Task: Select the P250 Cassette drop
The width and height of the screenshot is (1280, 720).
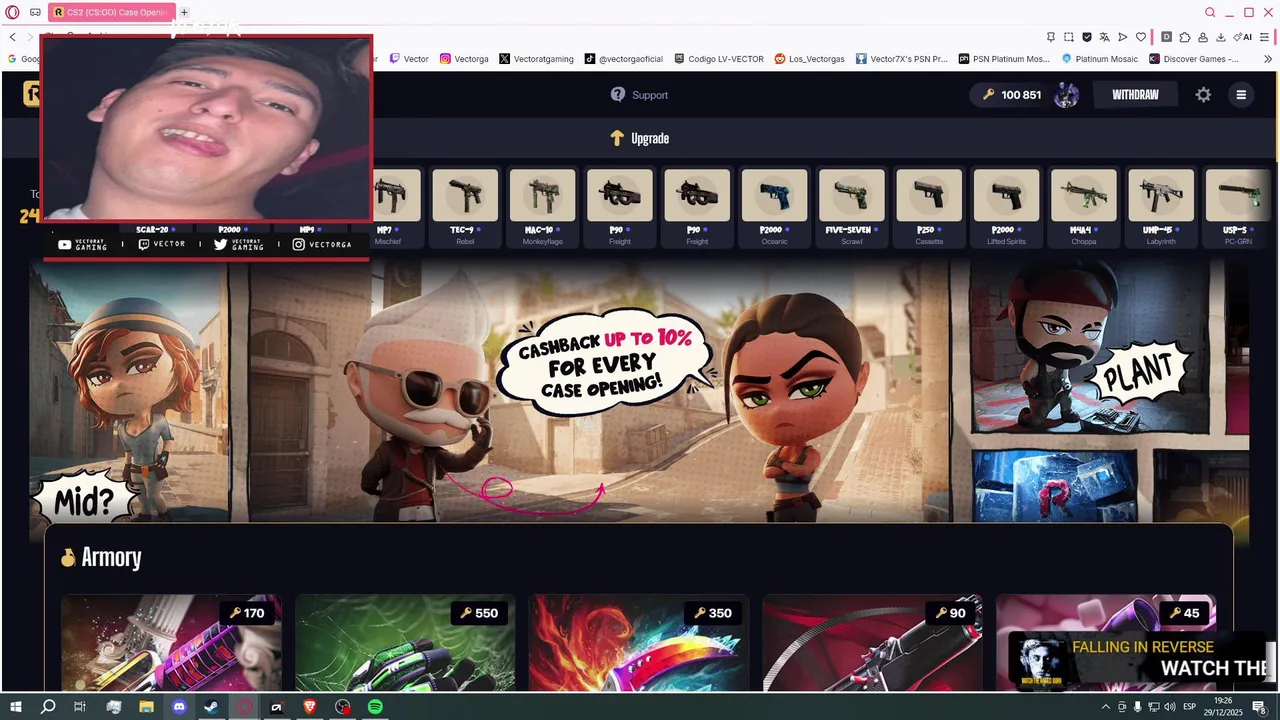Action: [929, 206]
